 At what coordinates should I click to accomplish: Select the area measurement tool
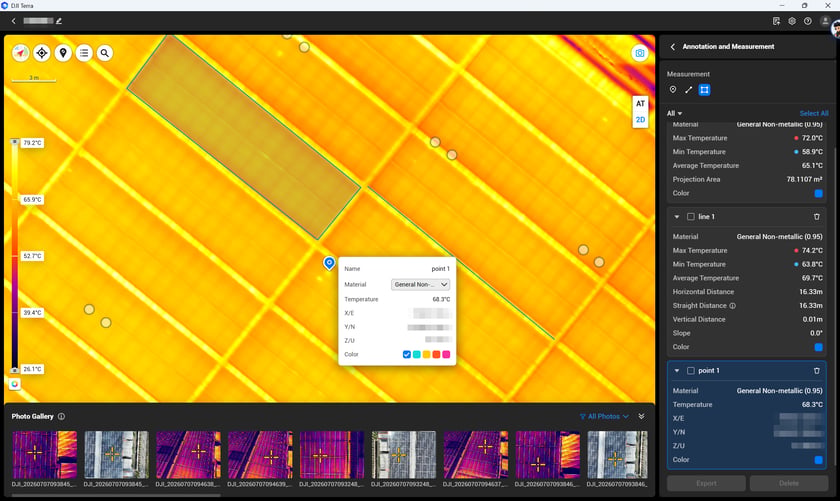[704, 89]
